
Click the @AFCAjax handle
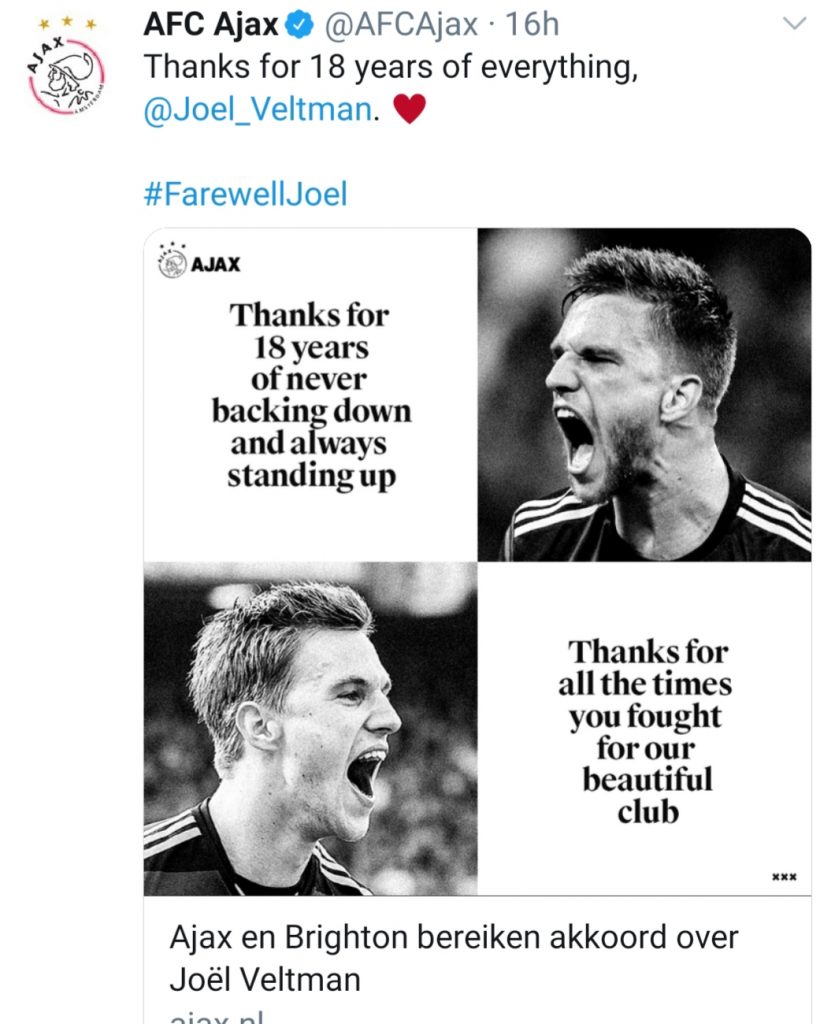[x=400, y=25]
